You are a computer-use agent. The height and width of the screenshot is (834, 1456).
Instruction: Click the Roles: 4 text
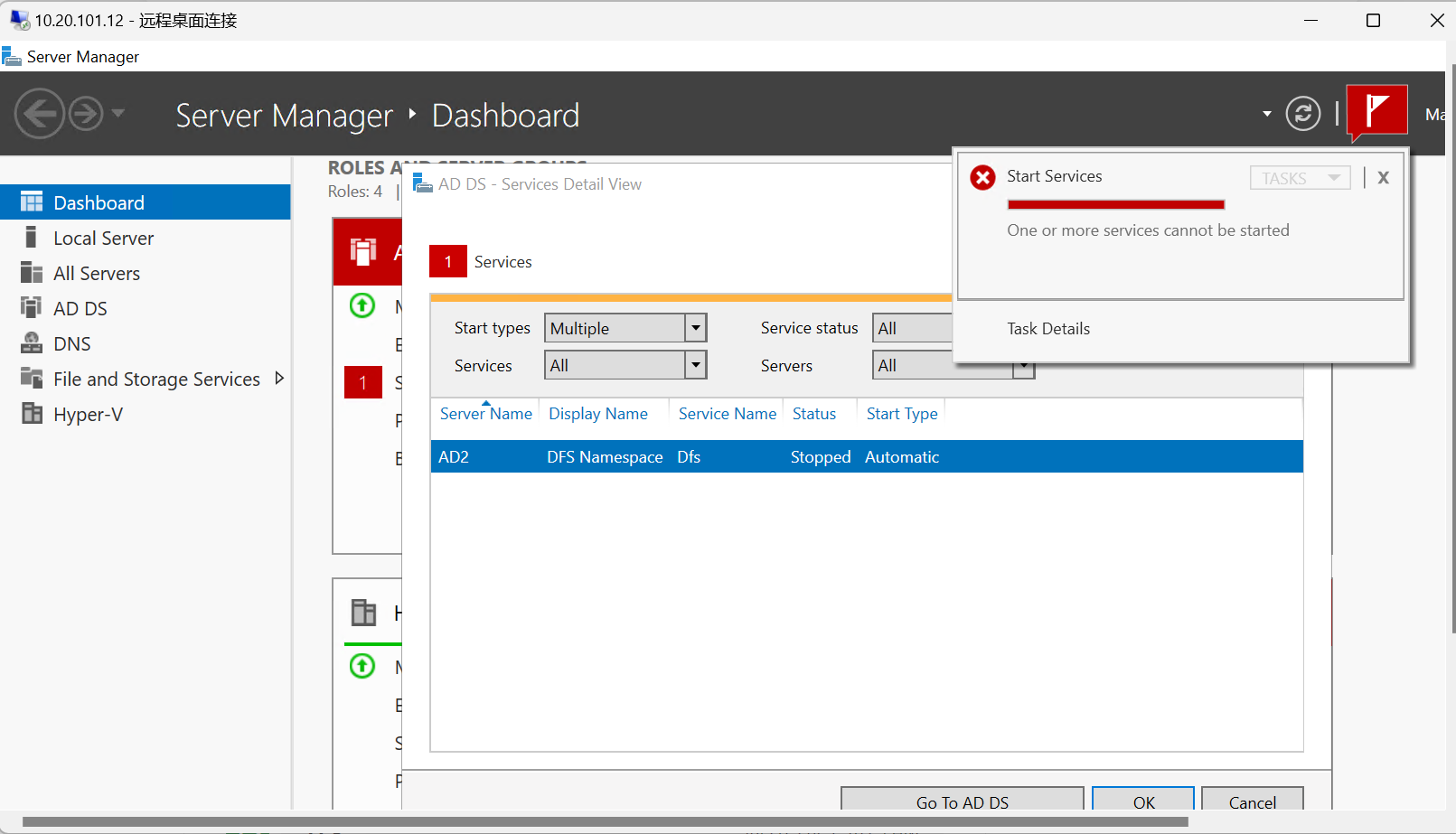(x=355, y=192)
